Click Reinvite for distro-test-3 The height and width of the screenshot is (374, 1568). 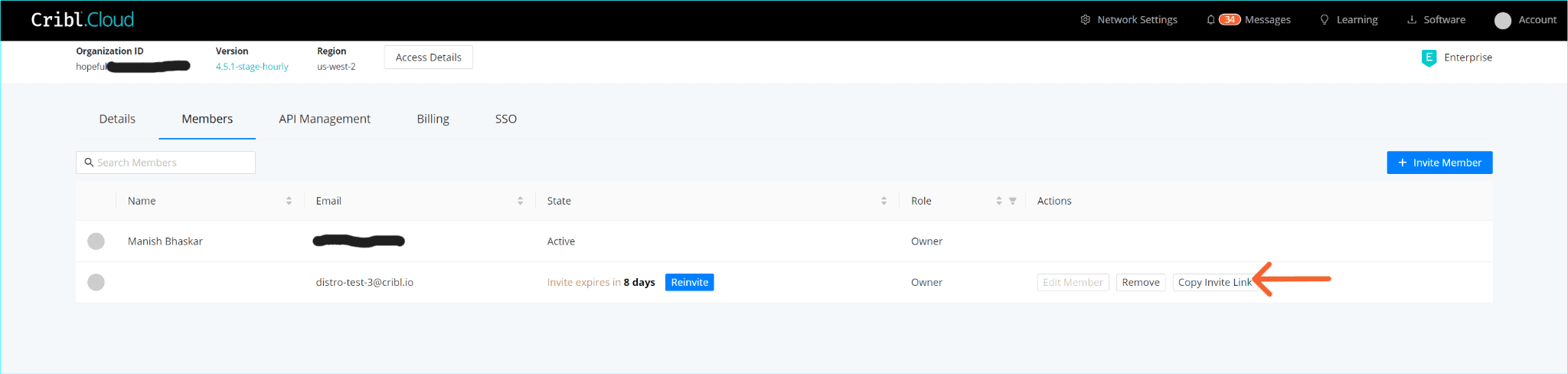(689, 282)
